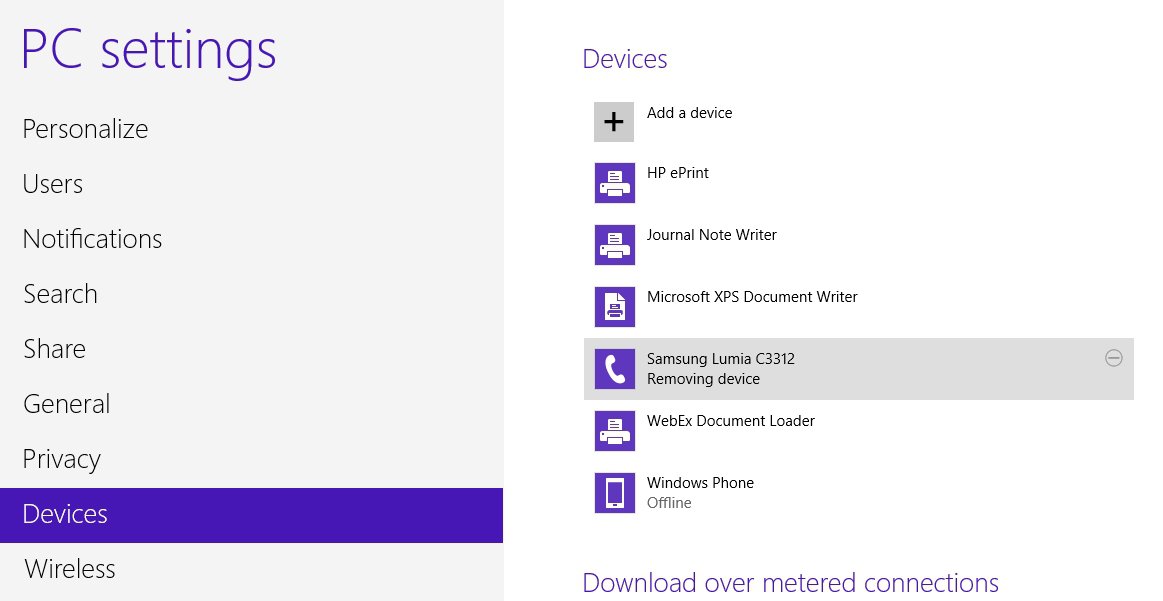Click the Devices section heading

[x=625, y=59]
